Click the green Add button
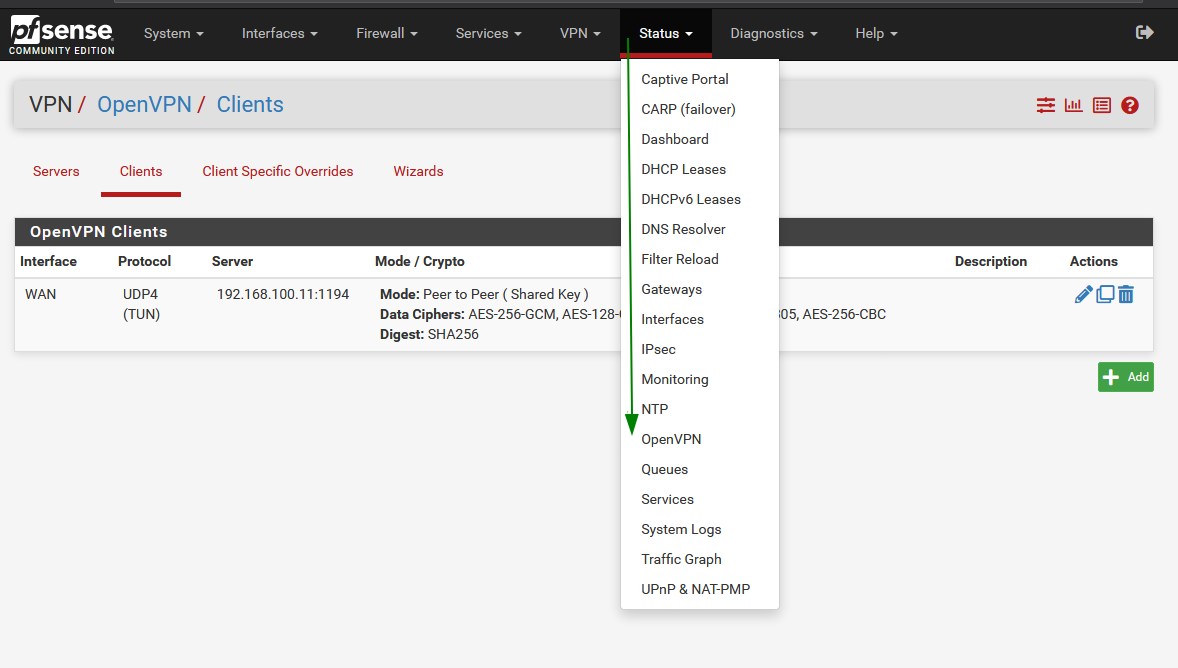The image size is (1178, 668). [1125, 376]
